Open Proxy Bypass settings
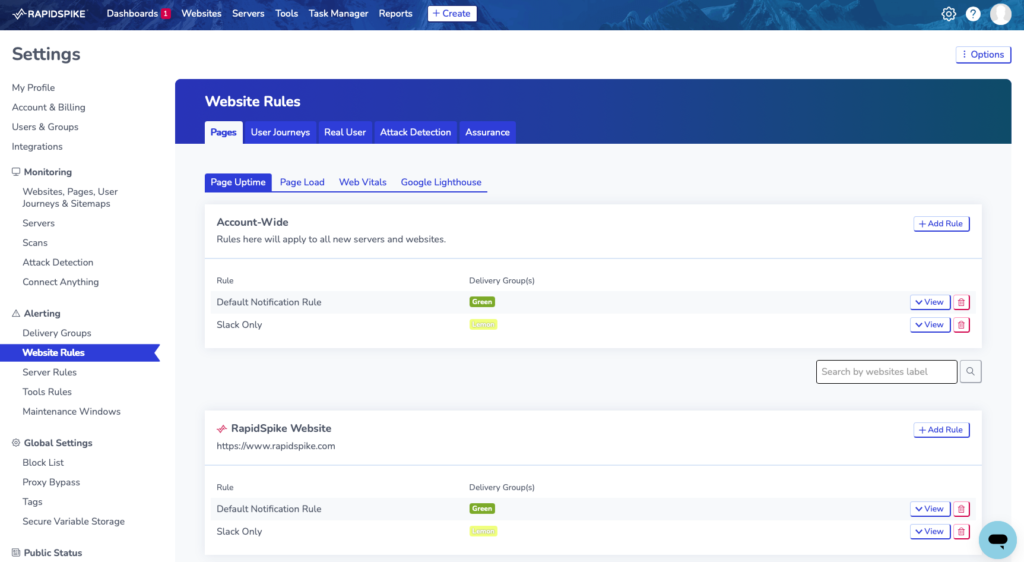 coord(51,482)
